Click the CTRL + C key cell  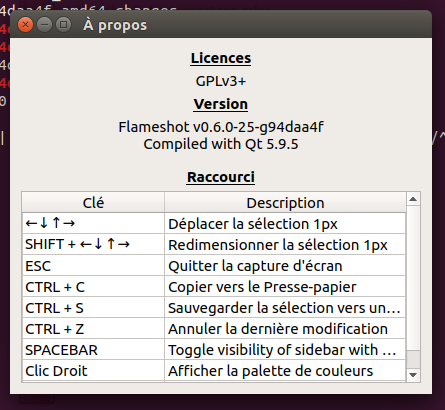pyautogui.click(x=93, y=287)
